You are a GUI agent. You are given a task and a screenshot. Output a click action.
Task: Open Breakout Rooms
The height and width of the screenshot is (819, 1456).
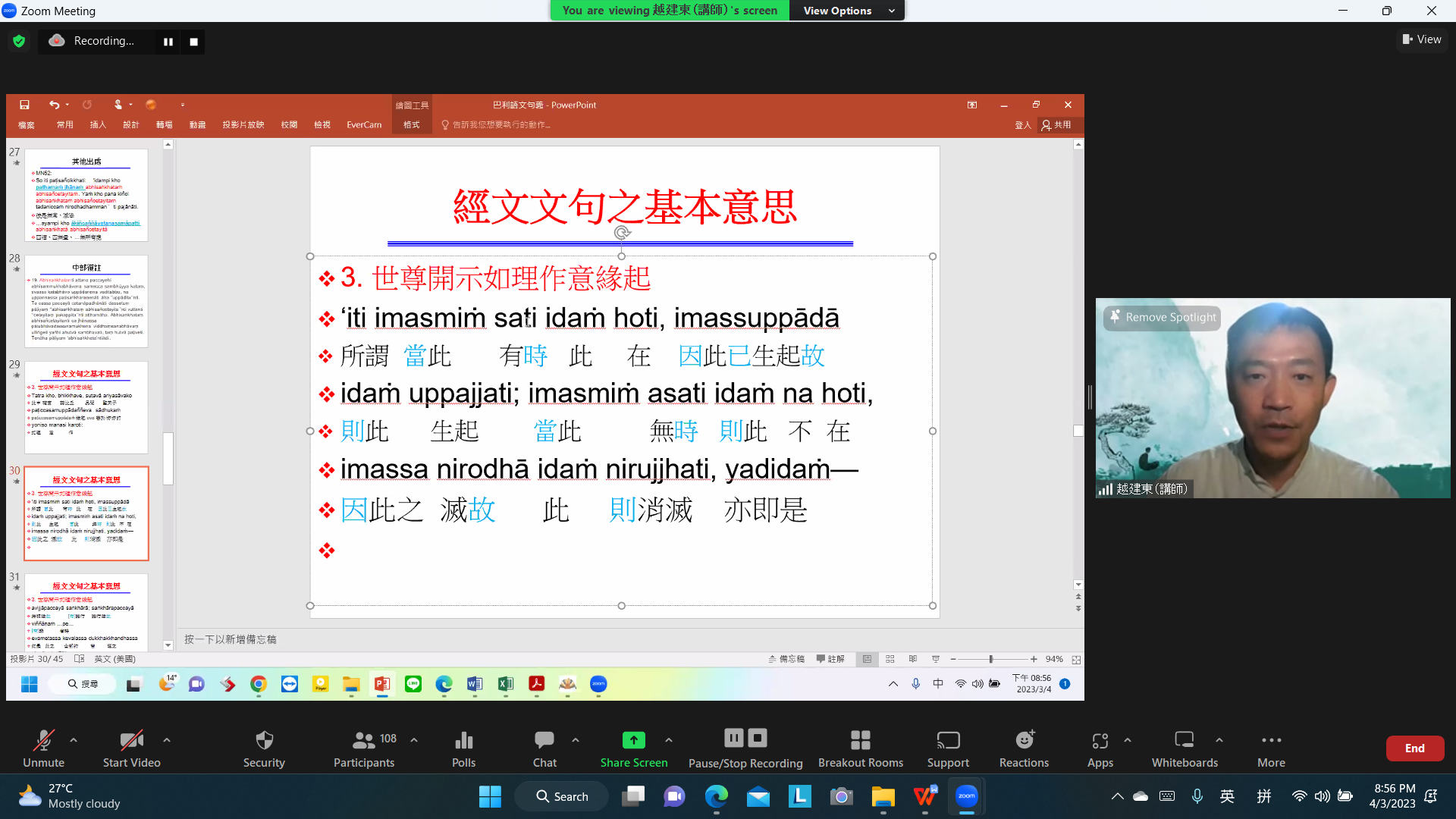coord(860,740)
